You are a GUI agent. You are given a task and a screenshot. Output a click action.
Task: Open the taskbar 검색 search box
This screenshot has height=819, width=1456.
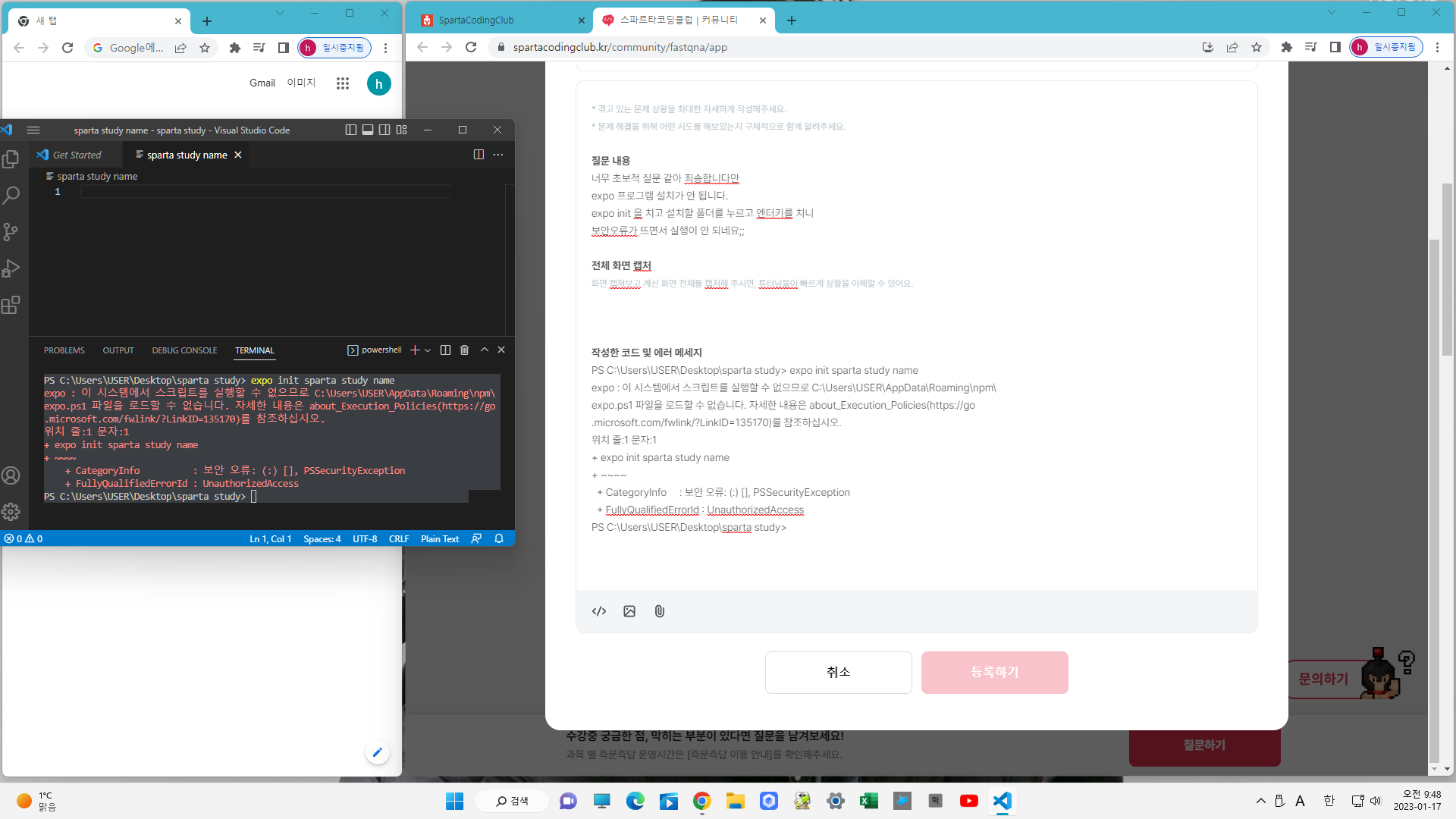512,801
